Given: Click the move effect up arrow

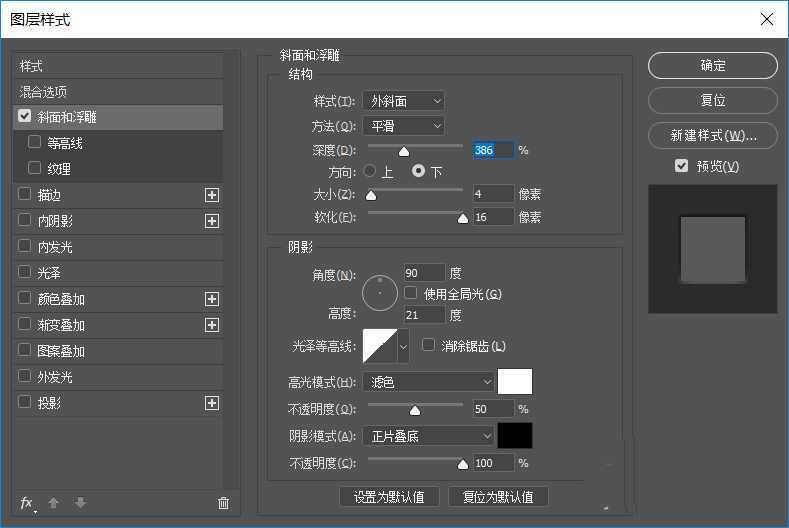Looking at the screenshot, I should point(54,503).
